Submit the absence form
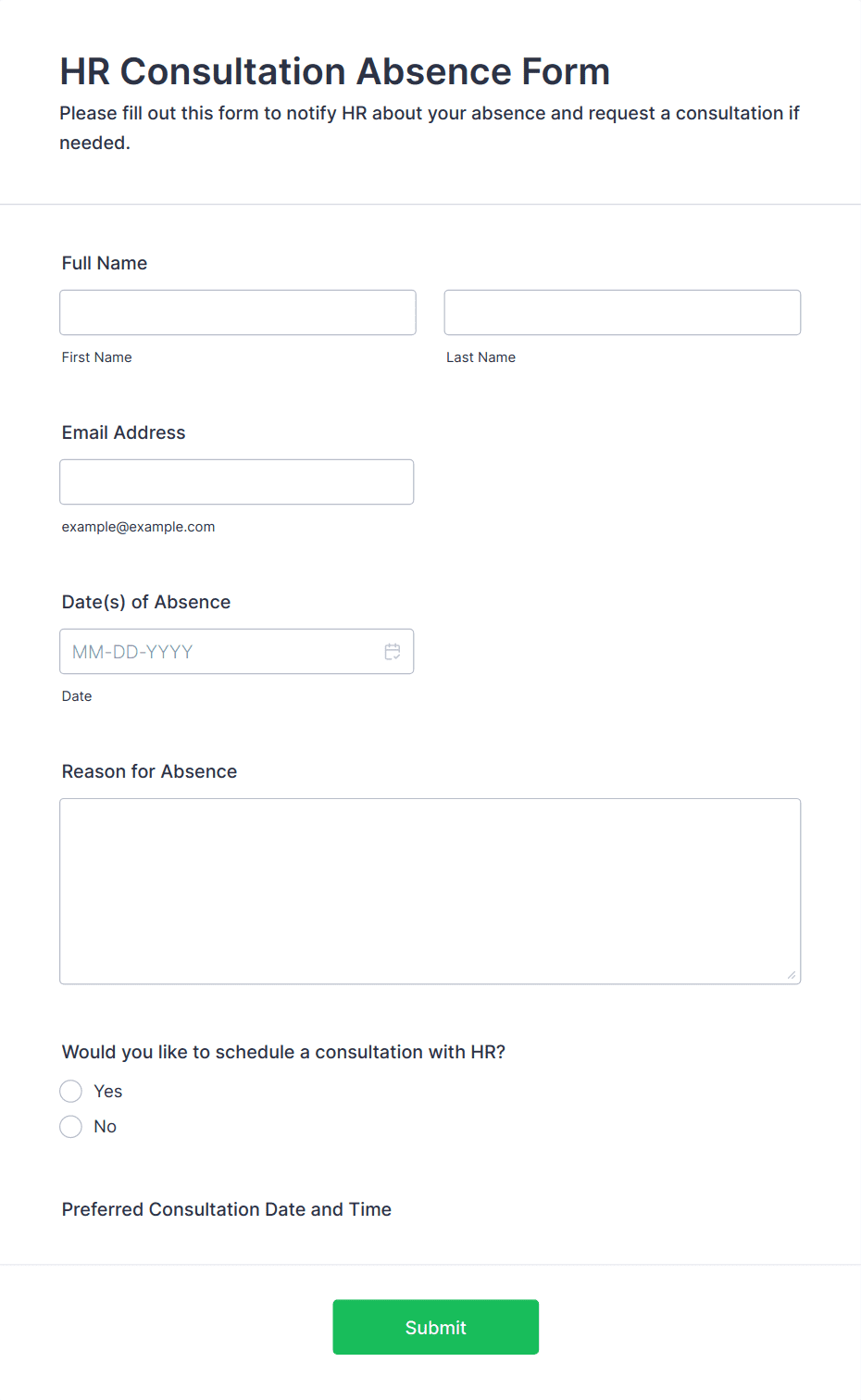Screen dimensions: 861x1400 436,1327
